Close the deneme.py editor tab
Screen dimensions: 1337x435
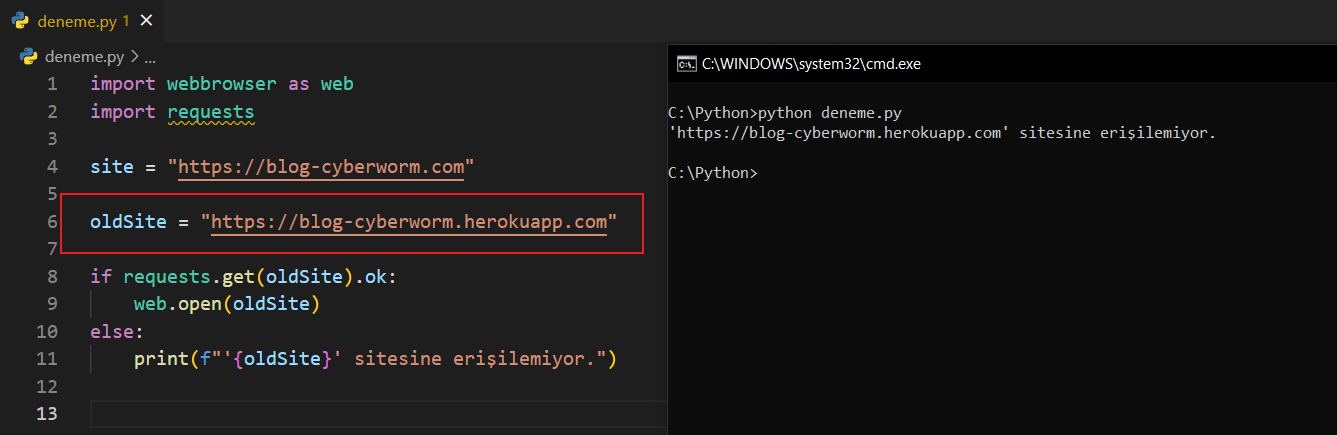point(147,20)
